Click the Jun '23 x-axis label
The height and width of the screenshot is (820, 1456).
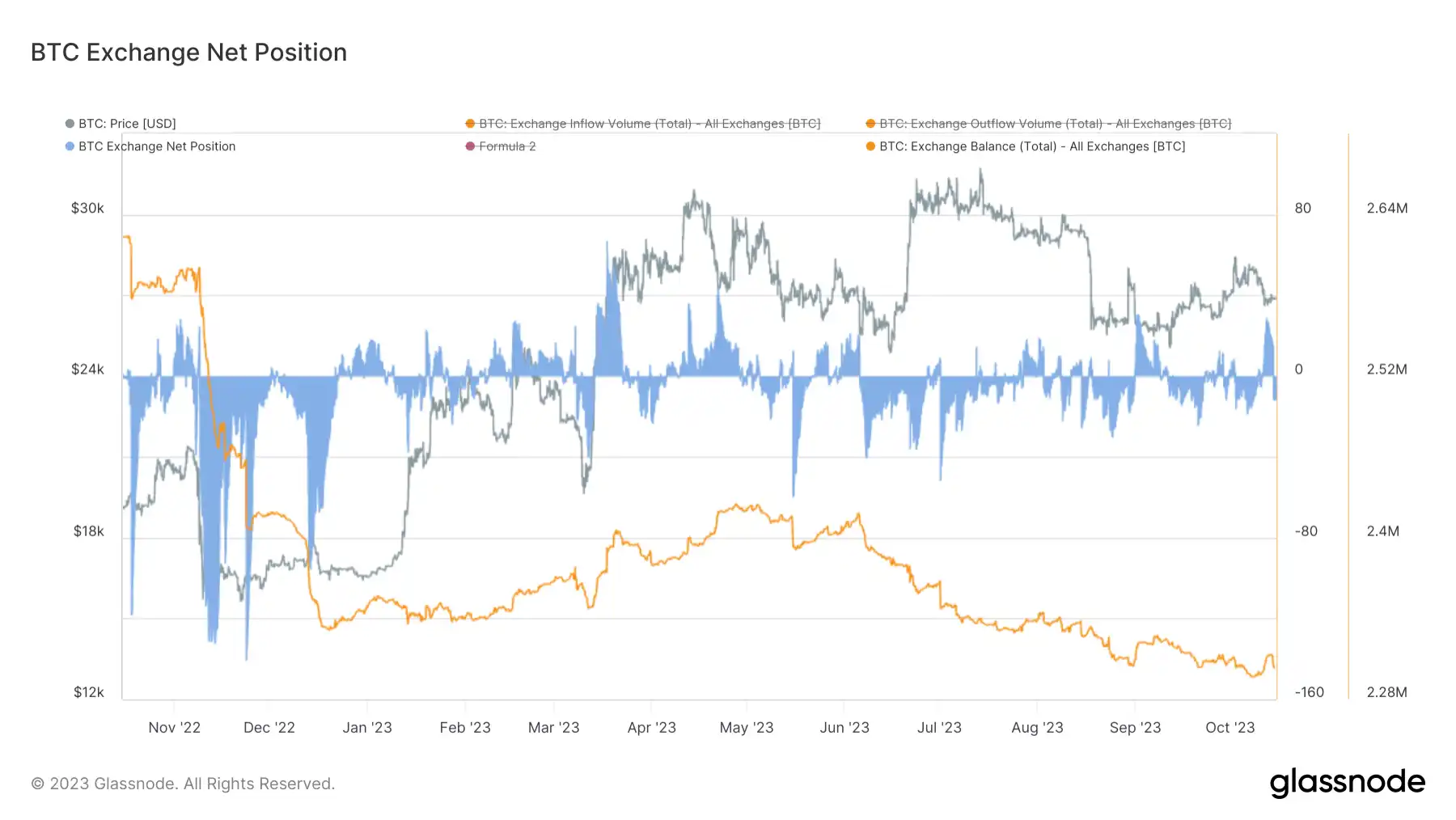tap(844, 728)
